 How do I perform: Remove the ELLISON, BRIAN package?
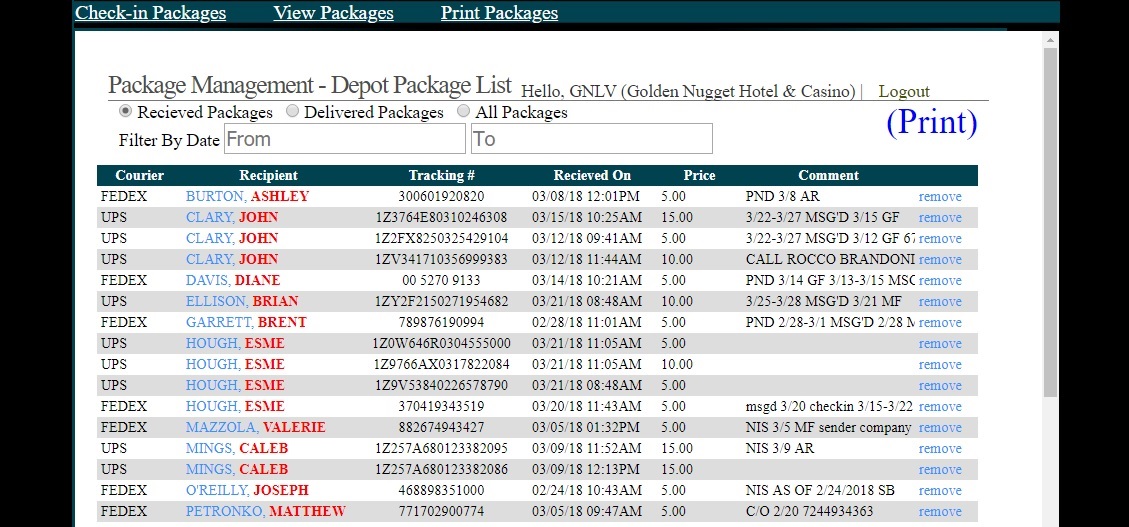(940, 302)
